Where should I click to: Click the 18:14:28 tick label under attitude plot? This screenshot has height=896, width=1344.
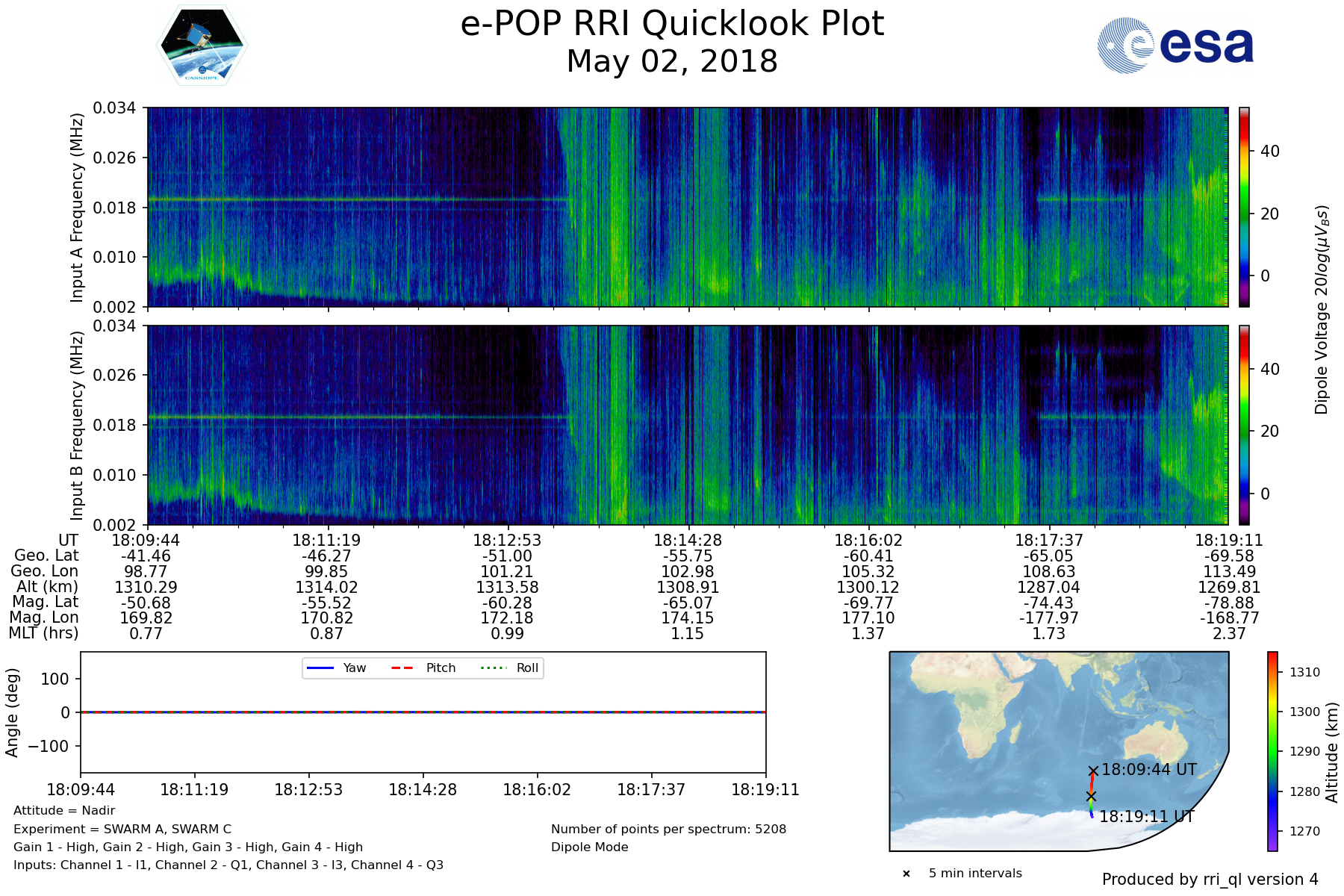coord(423,790)
